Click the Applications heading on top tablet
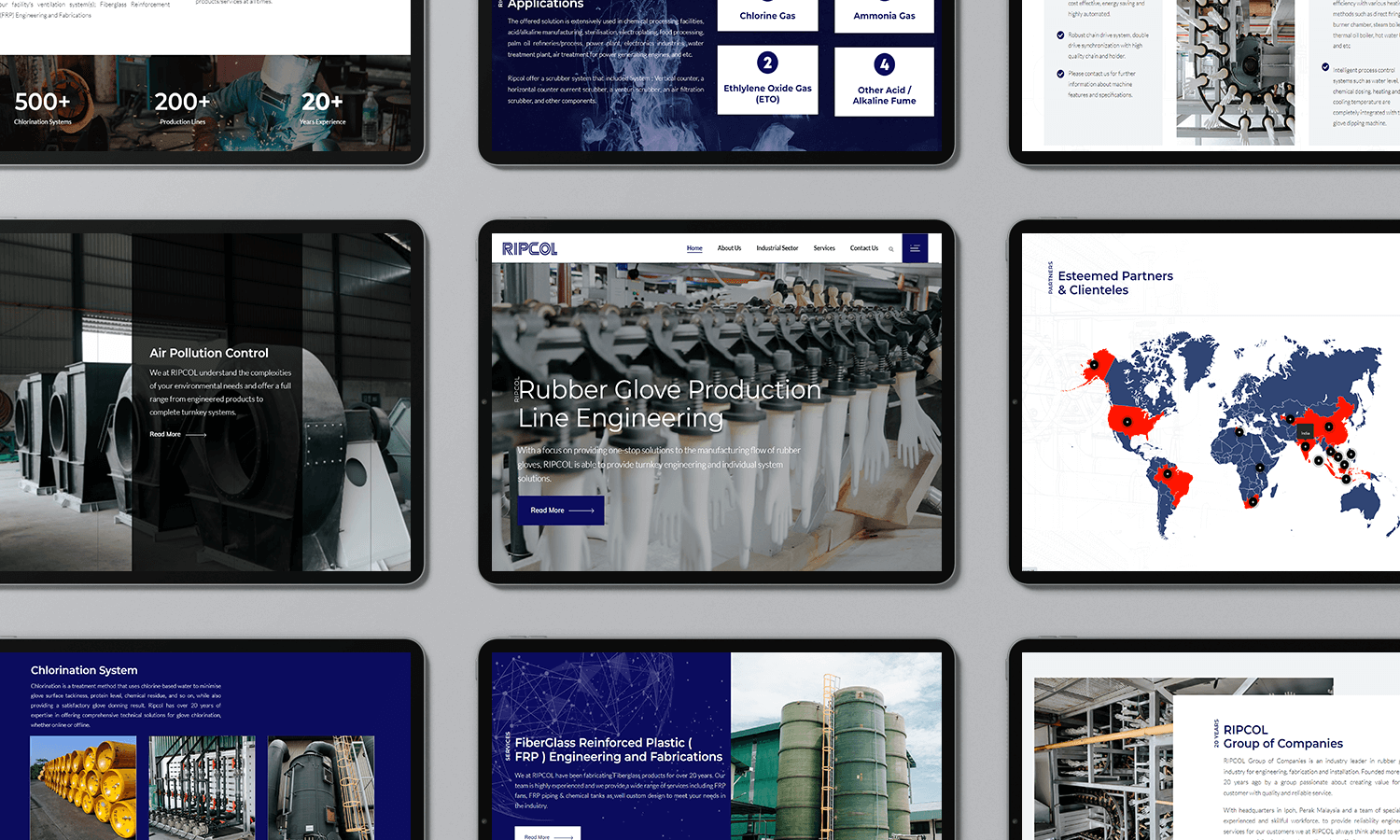The width and height of the screenshot is (1400, 840). coord(546,5)
